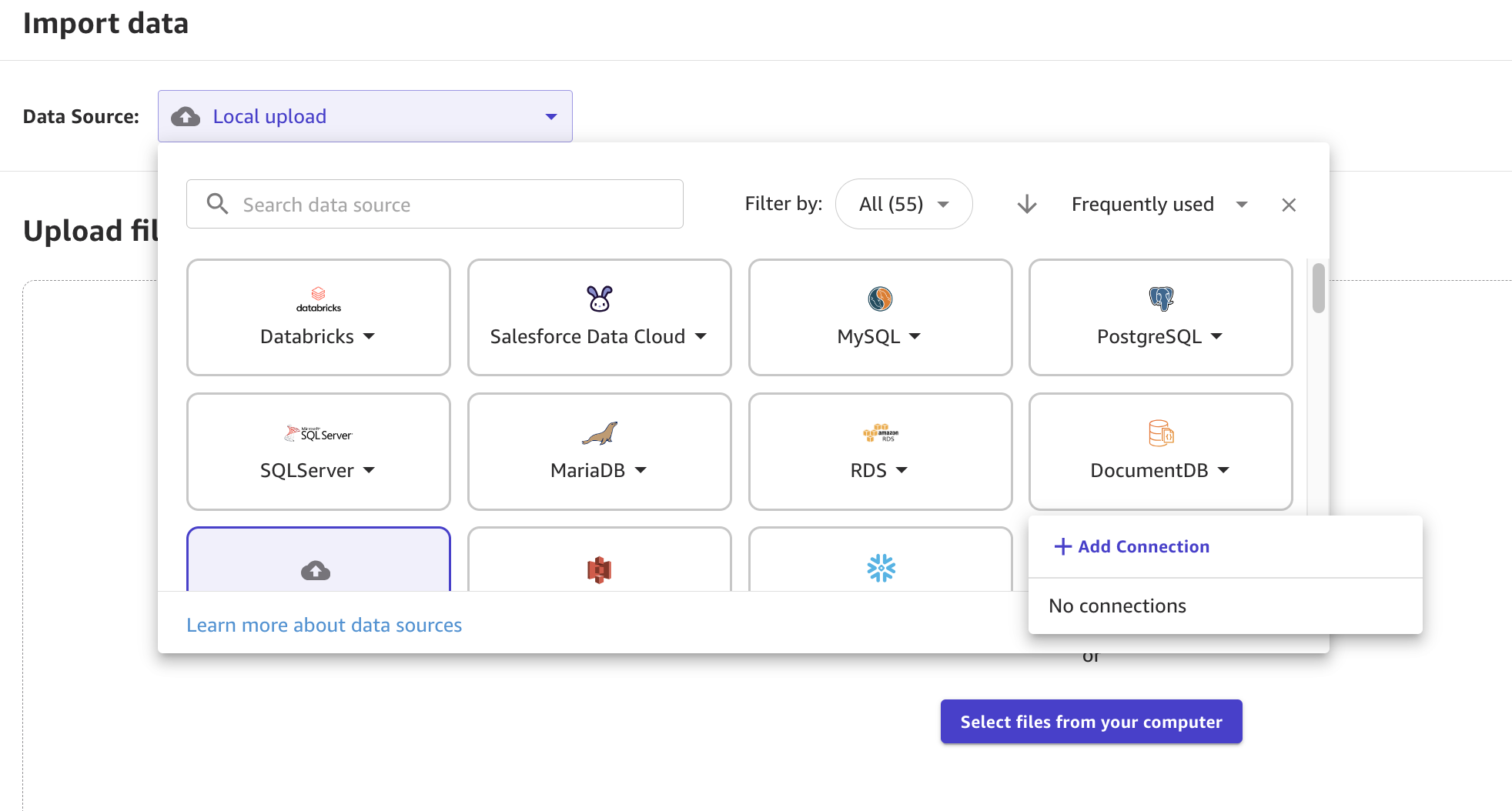Viewport: 1512px width, 811px height.
Task: Open the Frequently used sort dropdown
Action: [x=1159, y=205]
